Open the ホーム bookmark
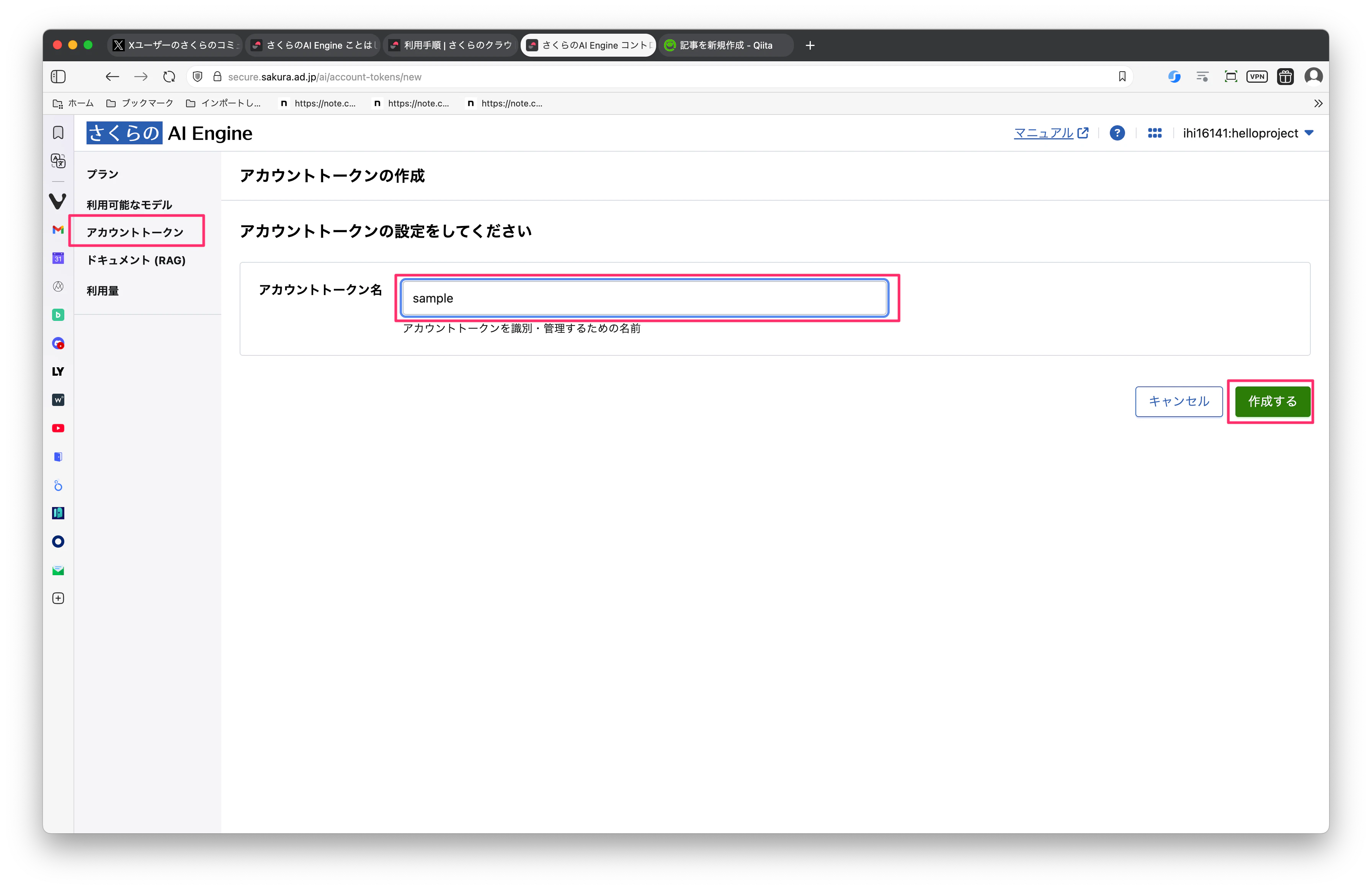This screenshot has width=1372, height=890. click(x=73, y=103)
